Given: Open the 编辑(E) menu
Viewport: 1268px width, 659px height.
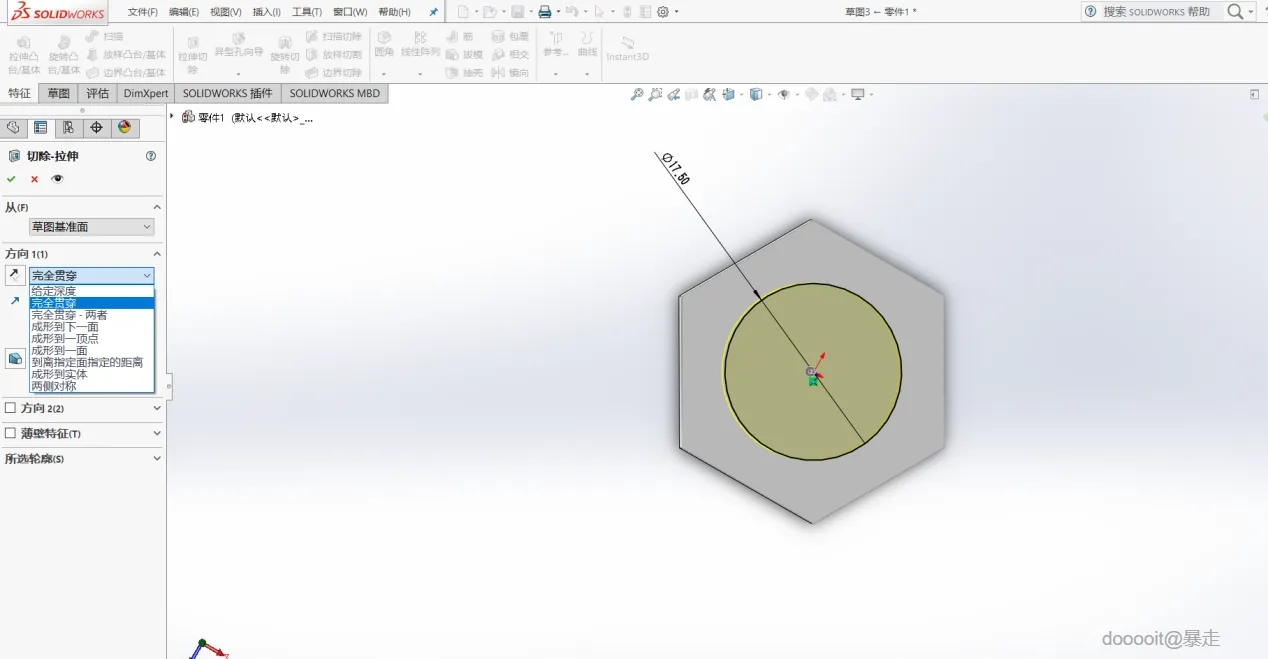Looking at the screenshot, I should (184, 12).
